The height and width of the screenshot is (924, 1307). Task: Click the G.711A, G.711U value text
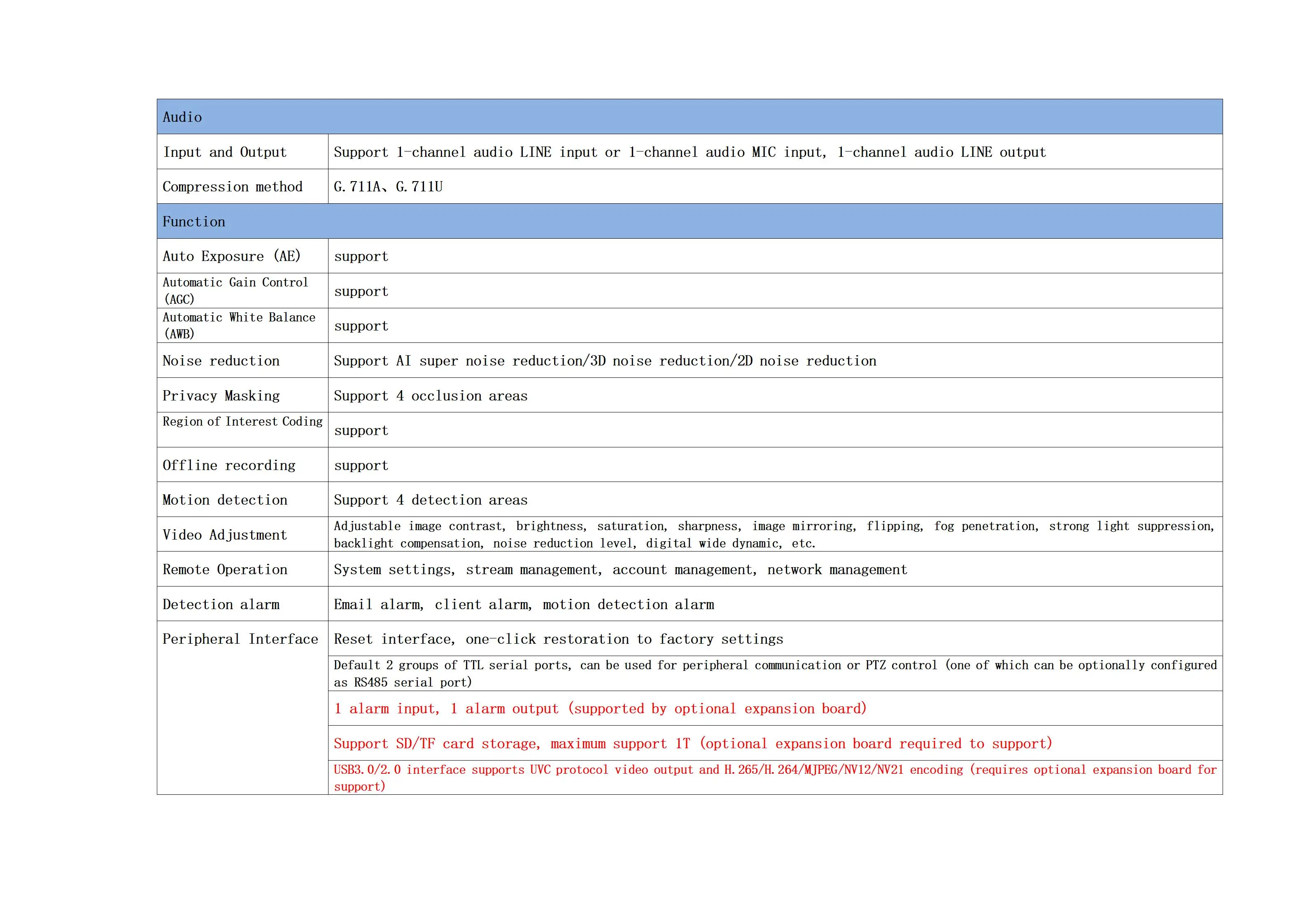click(388, 187)
